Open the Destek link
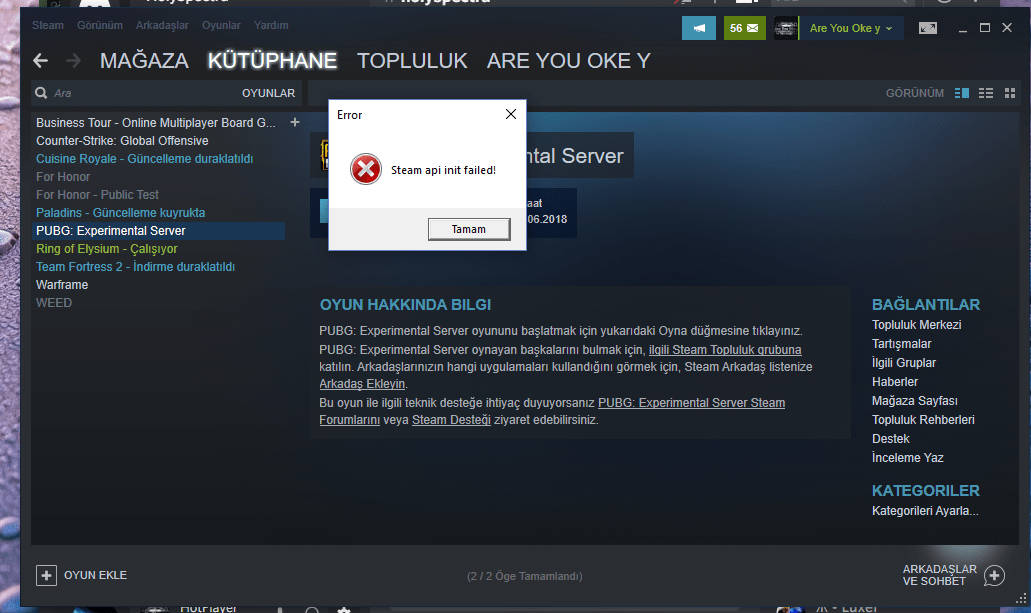 [x=890, y=439]
